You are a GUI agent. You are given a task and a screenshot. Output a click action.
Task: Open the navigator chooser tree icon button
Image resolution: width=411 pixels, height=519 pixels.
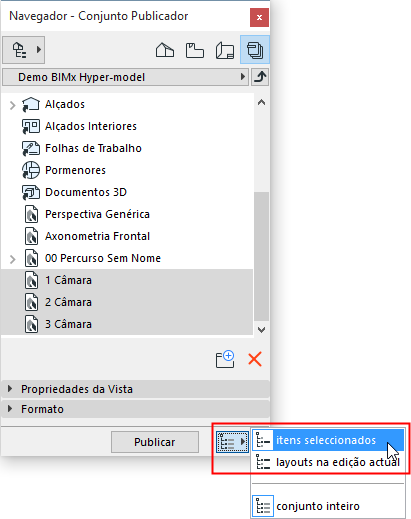(23, 50)
